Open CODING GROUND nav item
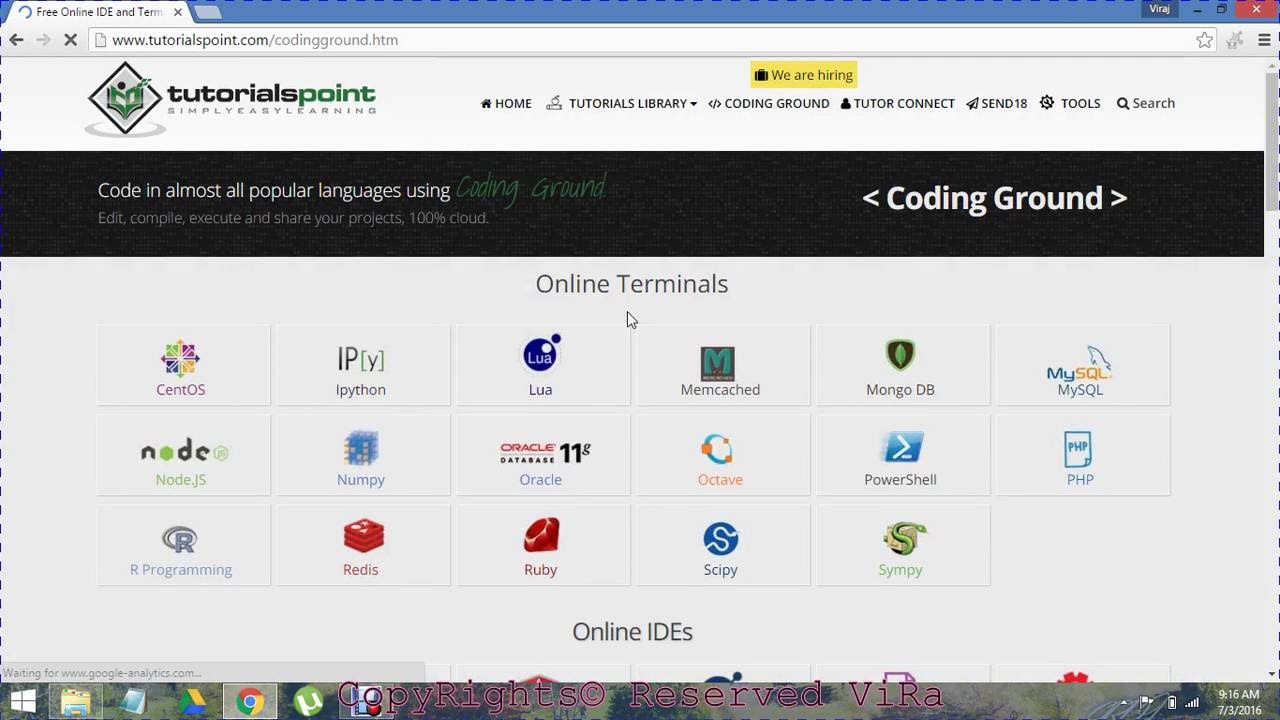Screen dimensions: 1280x720 point(769,103)
